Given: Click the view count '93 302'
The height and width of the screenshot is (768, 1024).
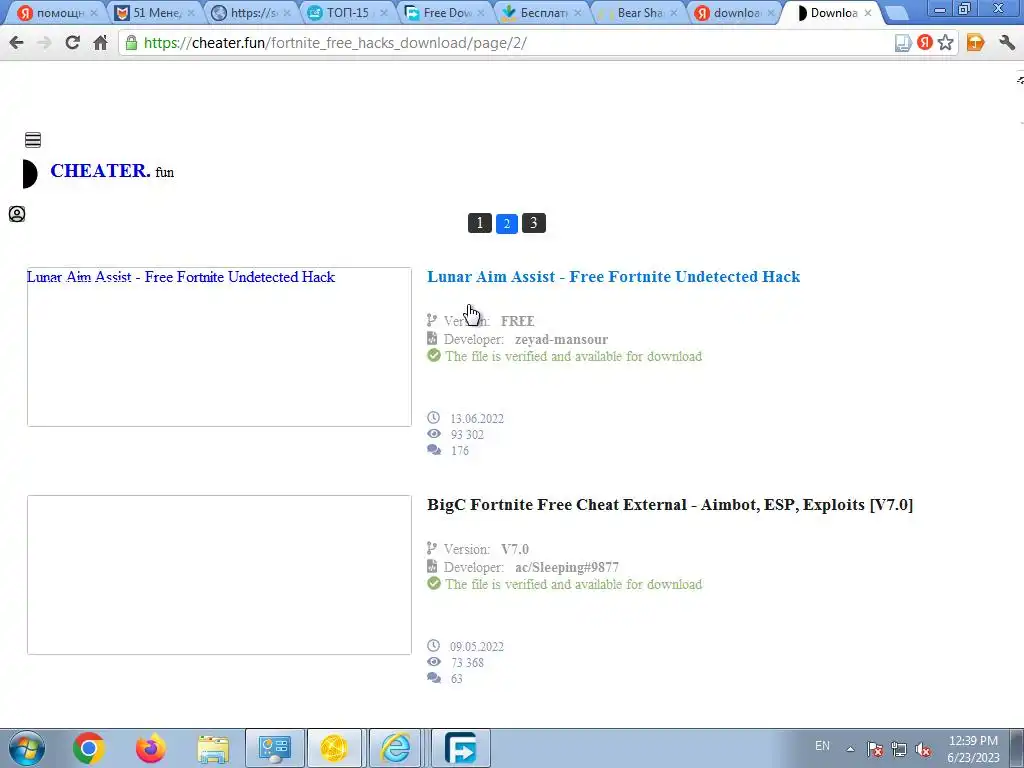Looking at the screenshot, I should (x=467, y=435).
